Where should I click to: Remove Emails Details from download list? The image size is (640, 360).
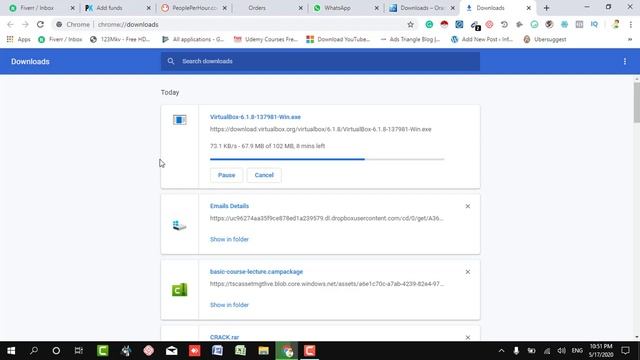click(468, 206)
